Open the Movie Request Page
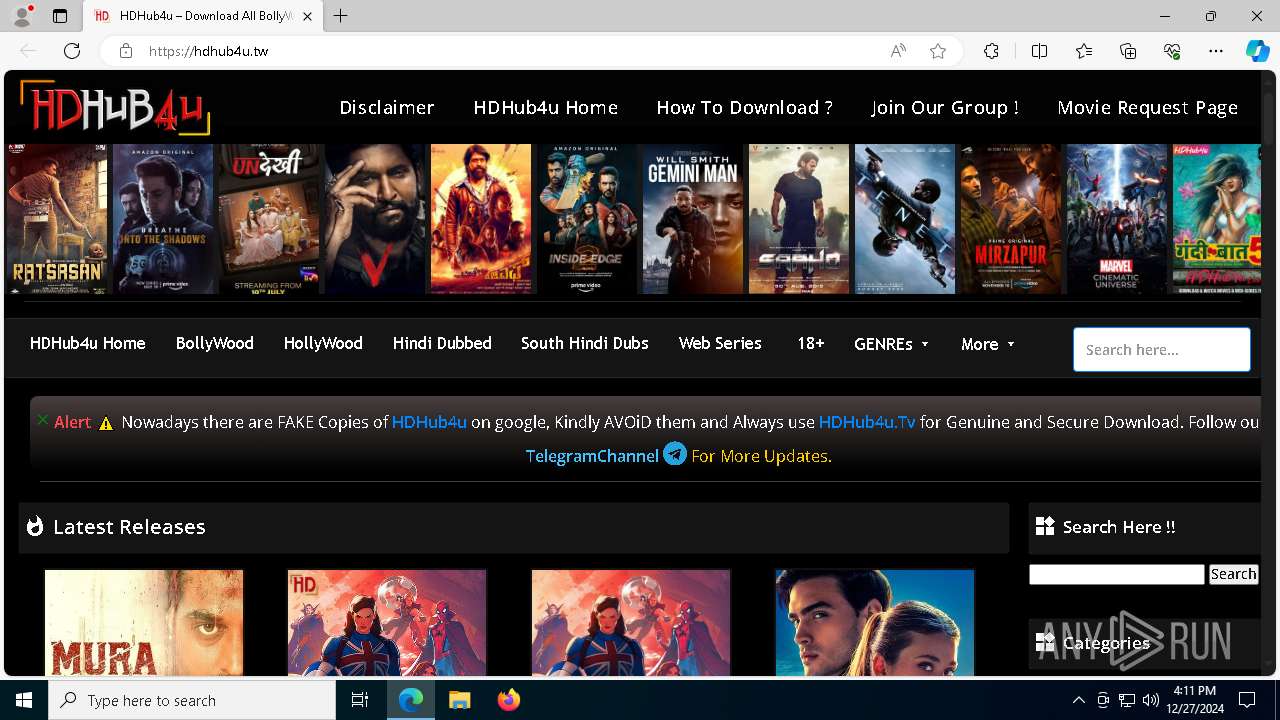The image size is (1280, 720). [x=1148, y=107]
